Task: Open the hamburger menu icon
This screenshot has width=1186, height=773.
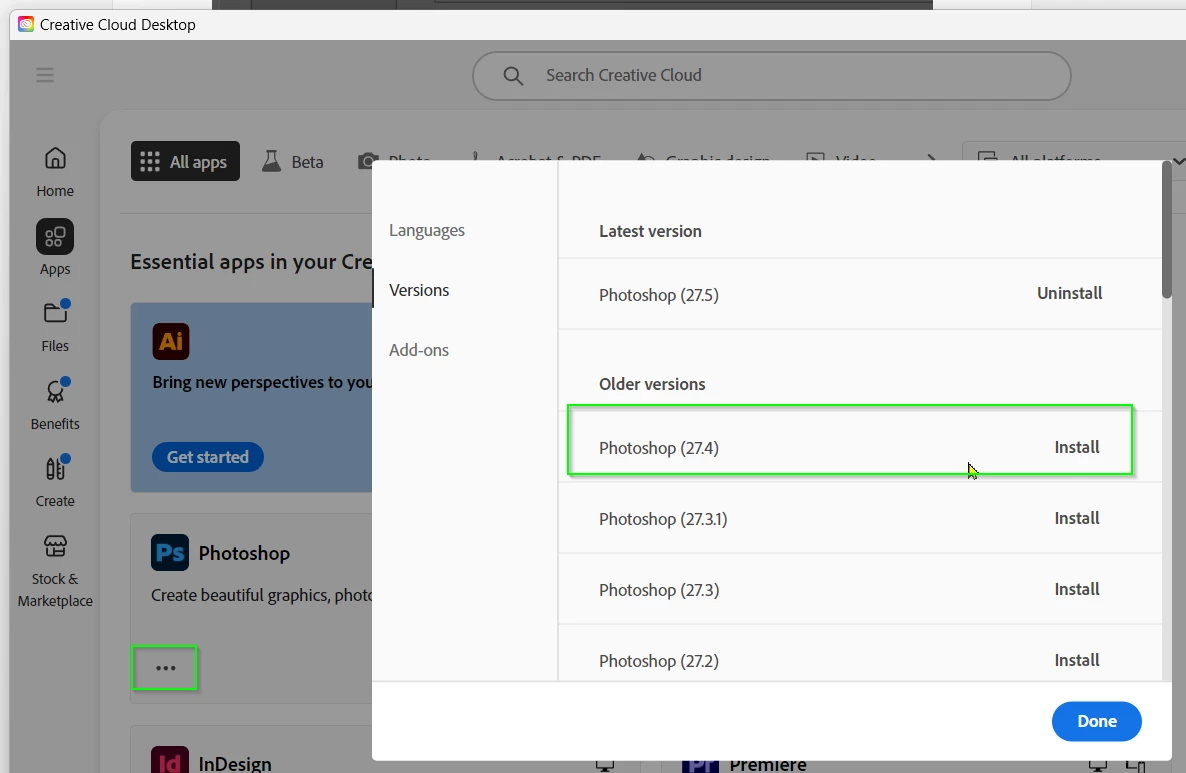Action: coord(45,75)
